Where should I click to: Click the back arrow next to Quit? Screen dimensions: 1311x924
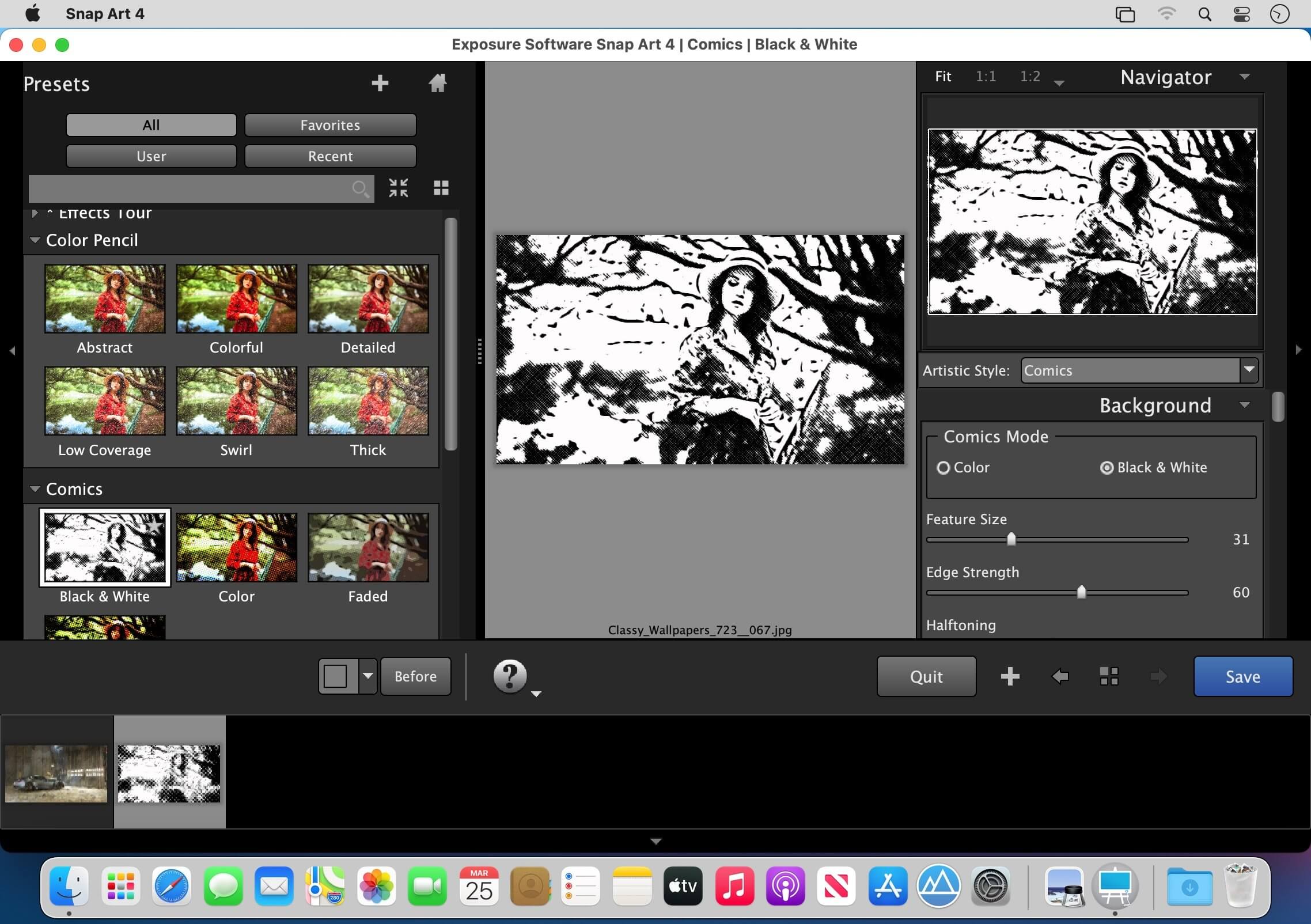(1060, 676)
